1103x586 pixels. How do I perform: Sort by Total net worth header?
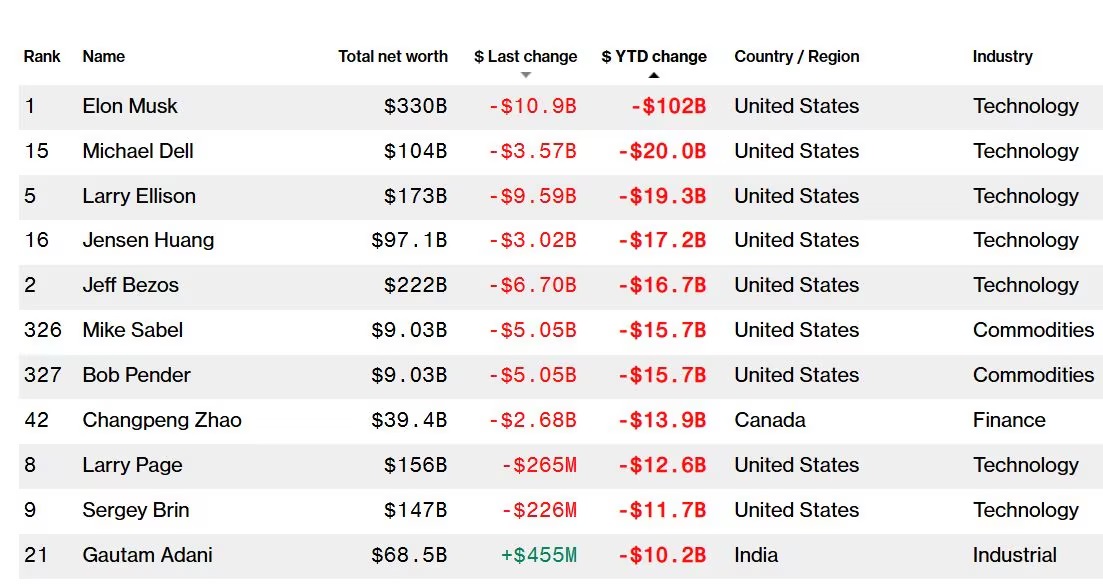click(393, 56)
